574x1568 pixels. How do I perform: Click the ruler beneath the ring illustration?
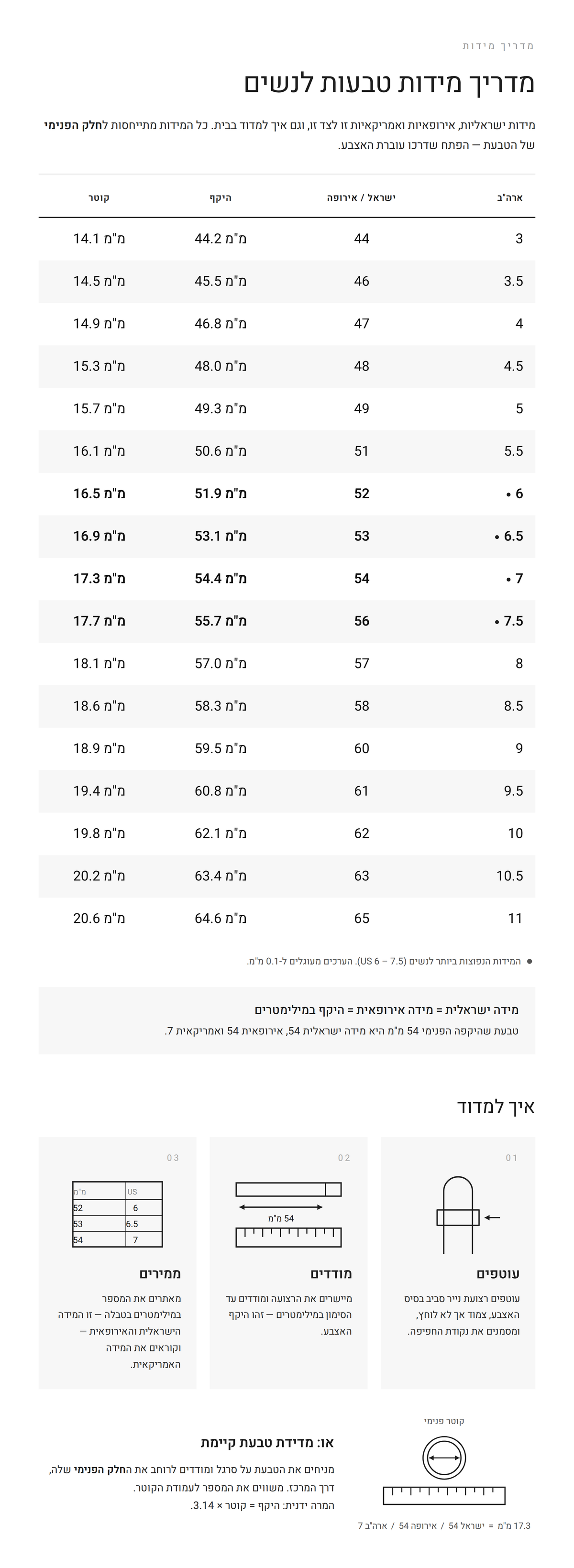(444, 1496)
